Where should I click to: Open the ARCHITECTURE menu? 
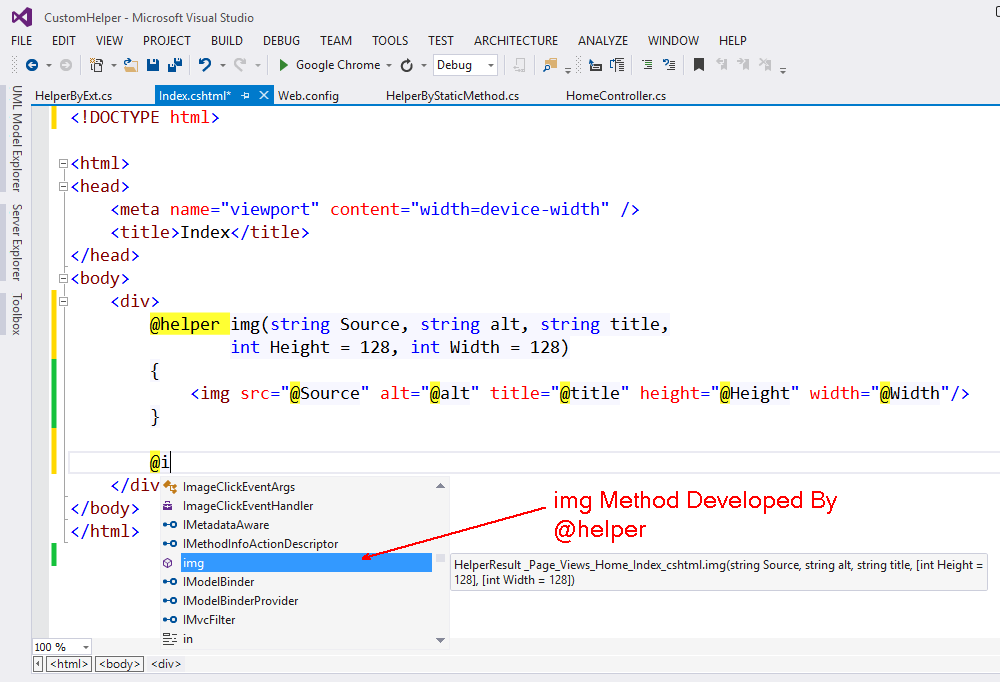click(x=516, y=41)
